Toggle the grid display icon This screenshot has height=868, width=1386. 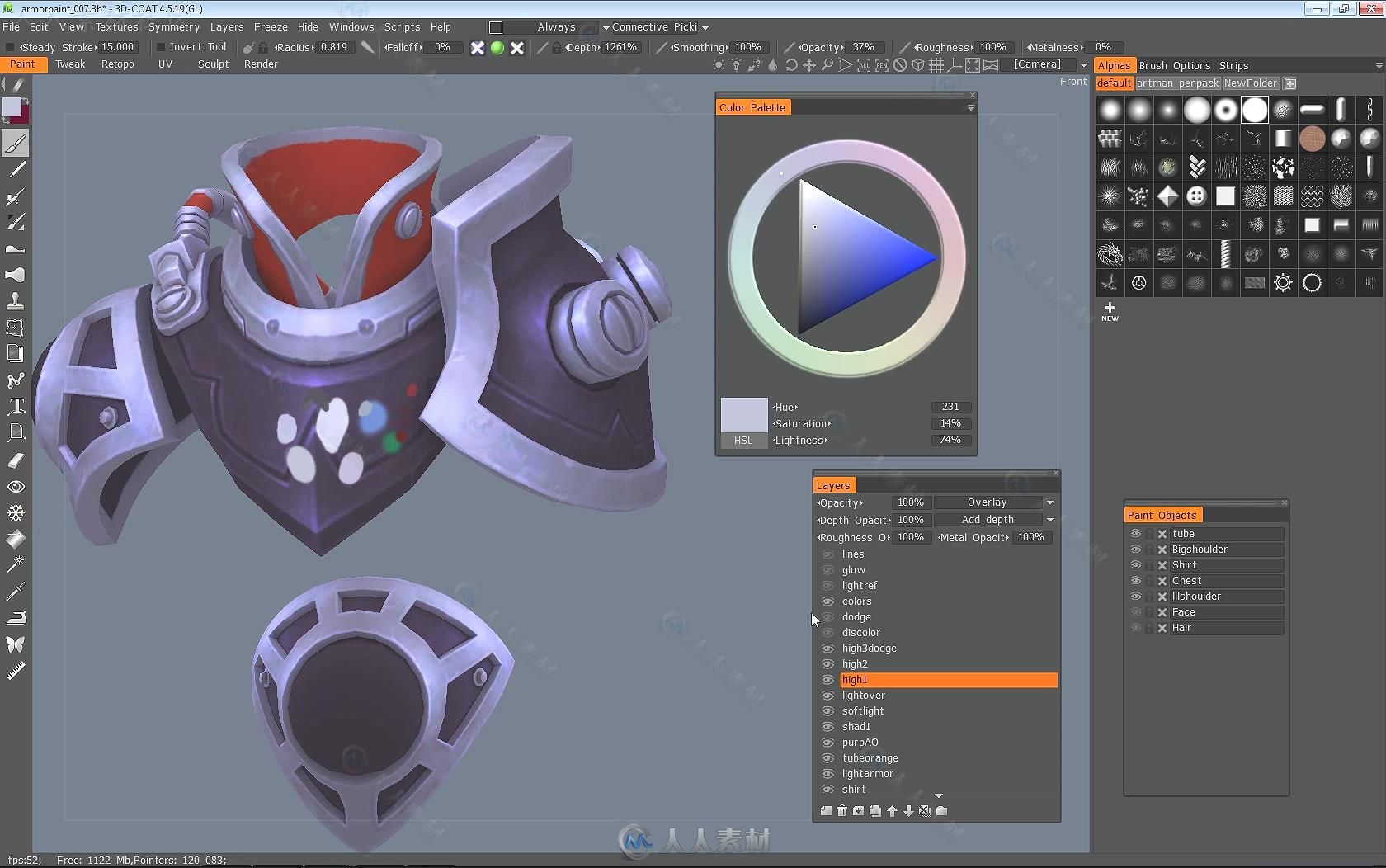click(936, 65)
